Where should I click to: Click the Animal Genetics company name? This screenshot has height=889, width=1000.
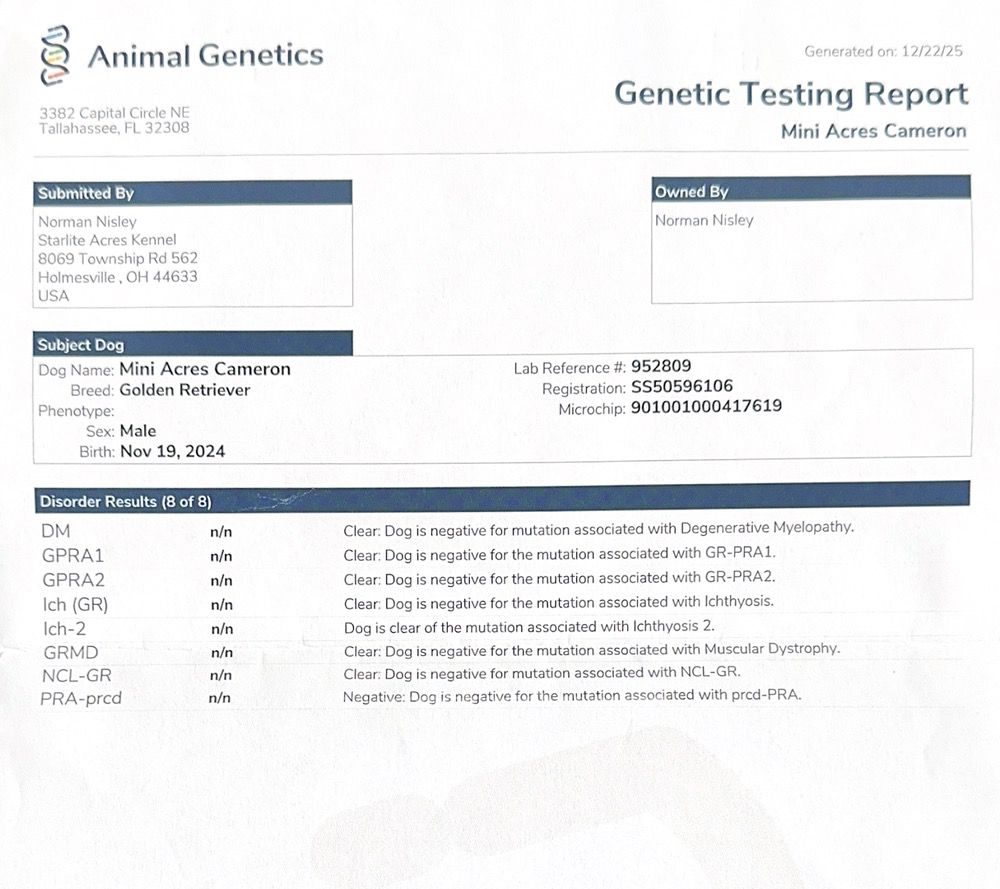(x=205, y=55)
